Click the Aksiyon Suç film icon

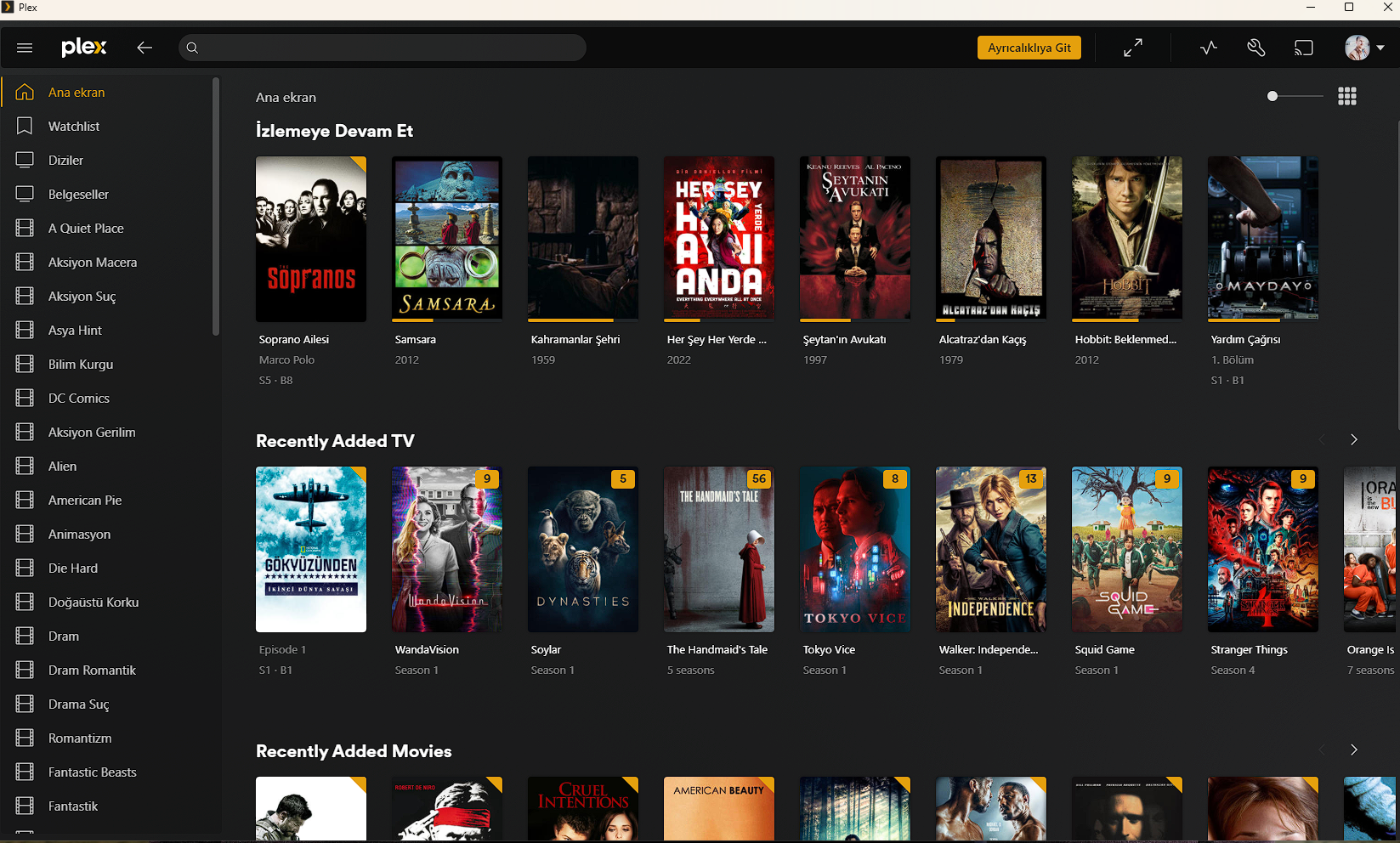pos(25,296)
